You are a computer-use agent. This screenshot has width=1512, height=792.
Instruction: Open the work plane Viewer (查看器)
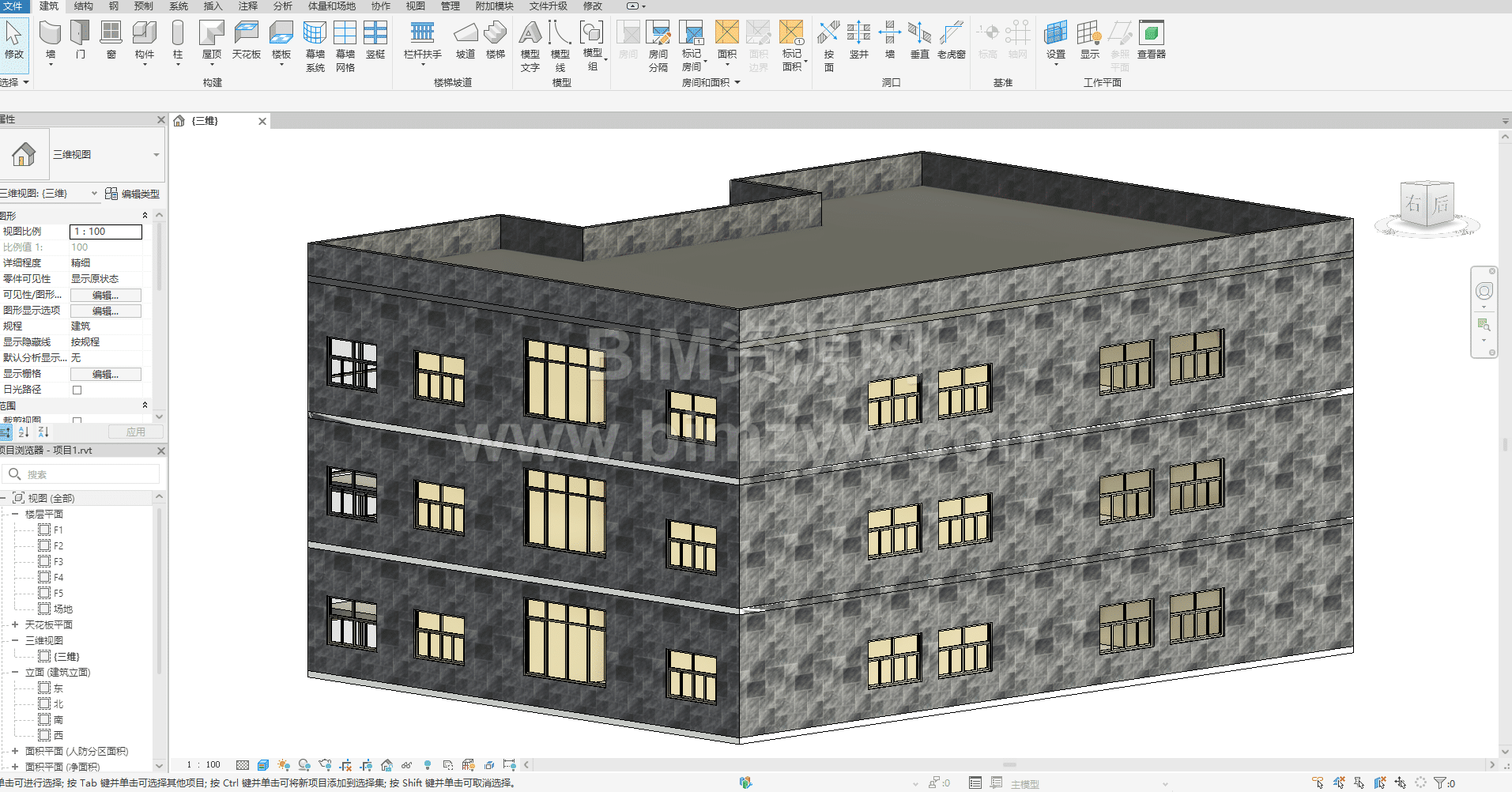click(1151, 40)
